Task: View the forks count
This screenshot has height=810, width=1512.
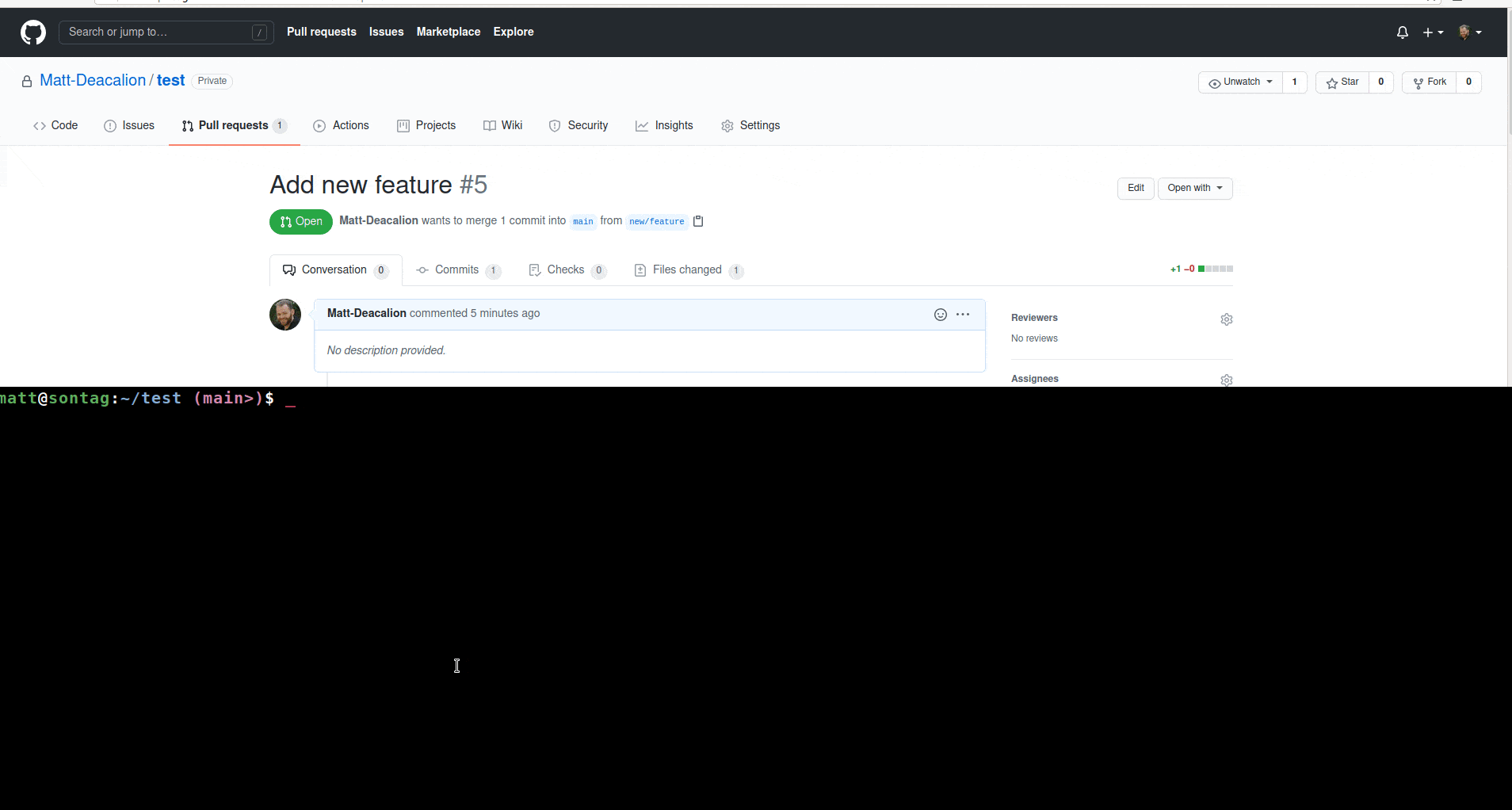Action: [x=1469, y=82]
